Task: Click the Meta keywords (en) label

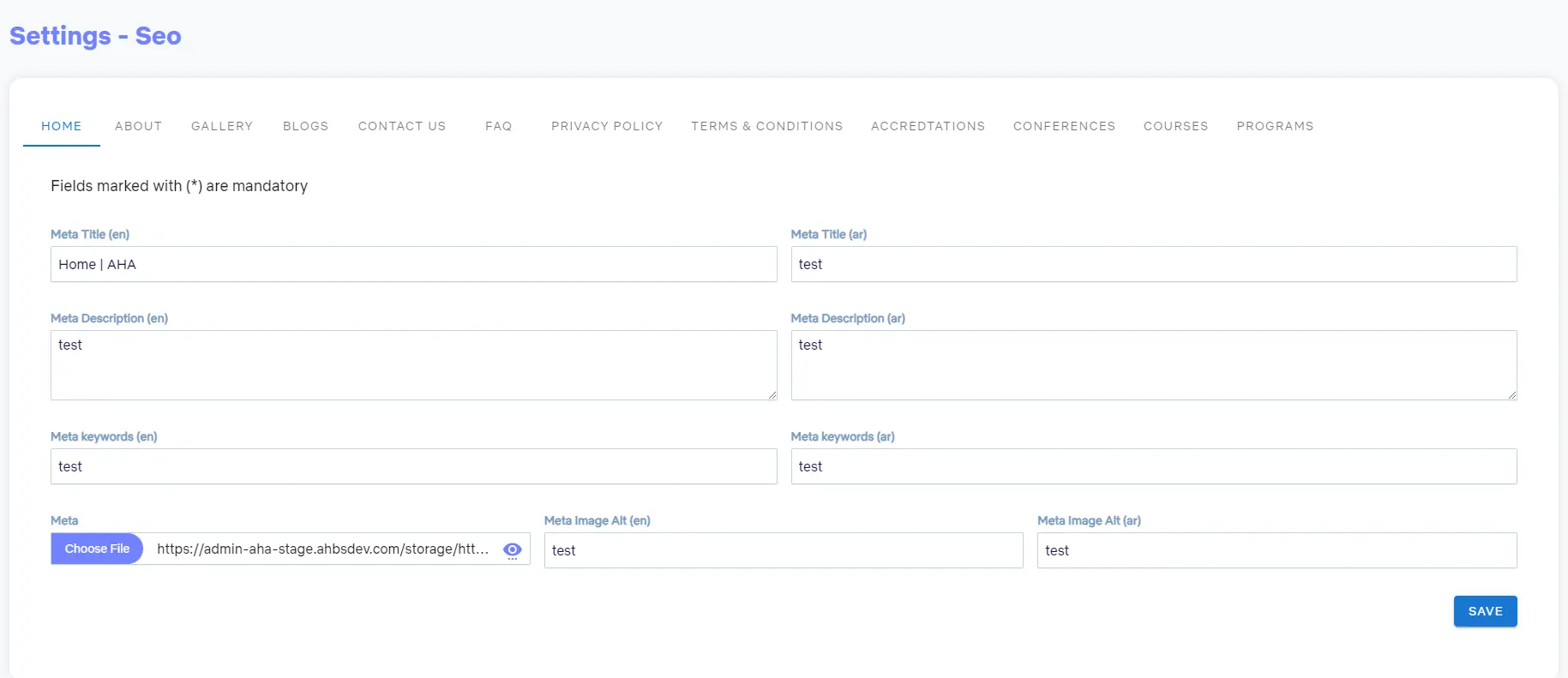Action: pos(104,436)
